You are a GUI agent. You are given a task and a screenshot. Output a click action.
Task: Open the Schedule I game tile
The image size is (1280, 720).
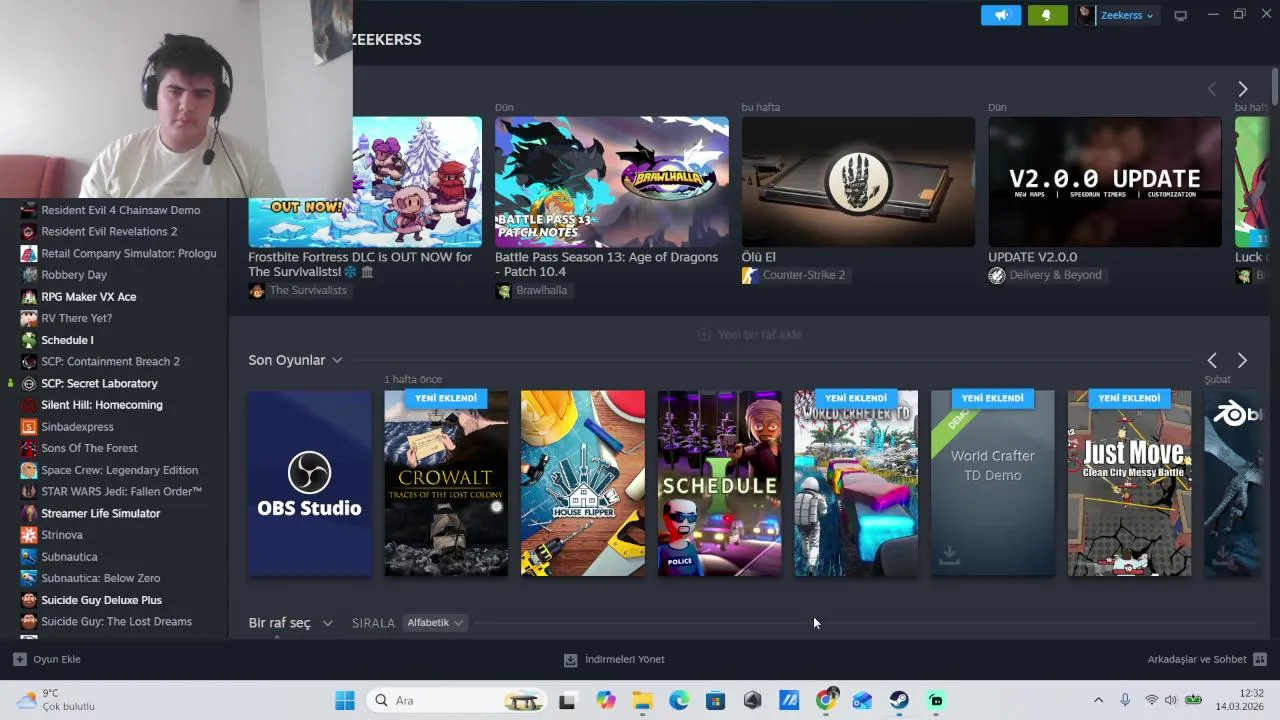click(x=719, y=483)
